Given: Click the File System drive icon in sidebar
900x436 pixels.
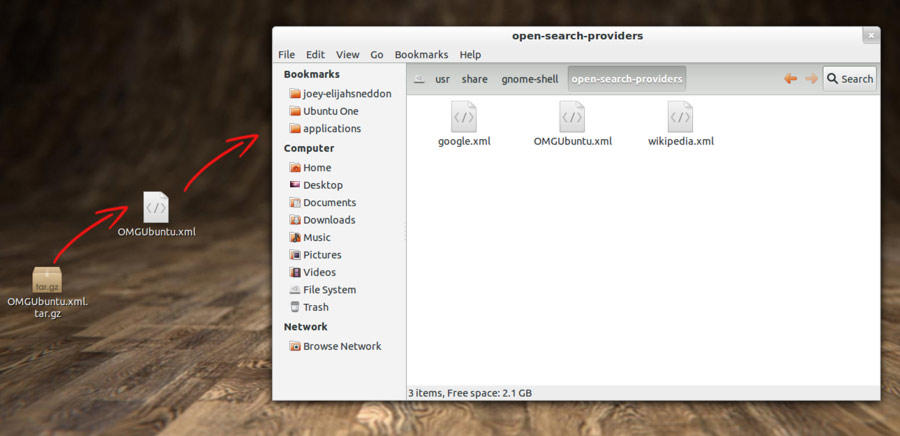Looking at the screenshot, I should [295, 290].
